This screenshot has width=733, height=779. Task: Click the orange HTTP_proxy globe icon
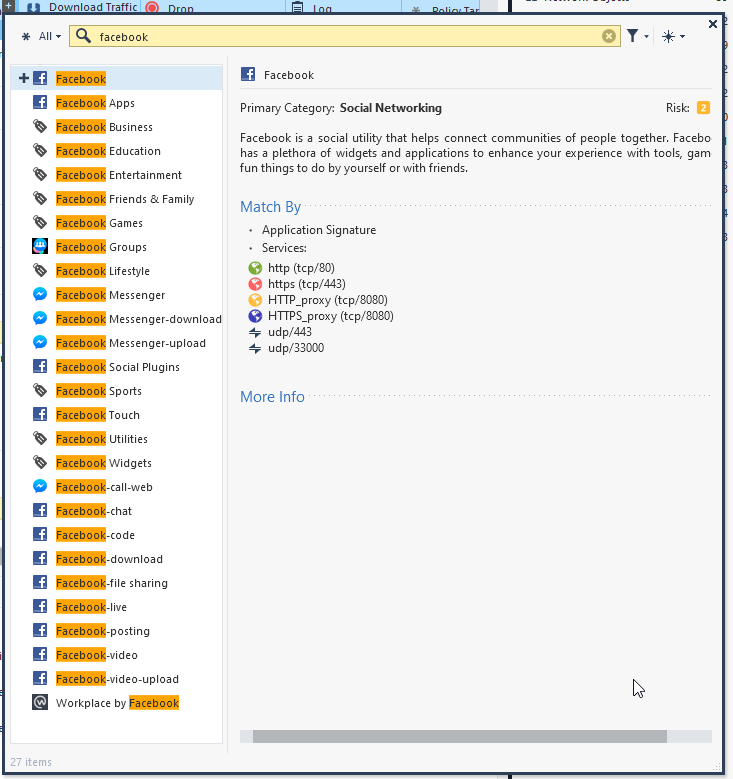[255, 300]
